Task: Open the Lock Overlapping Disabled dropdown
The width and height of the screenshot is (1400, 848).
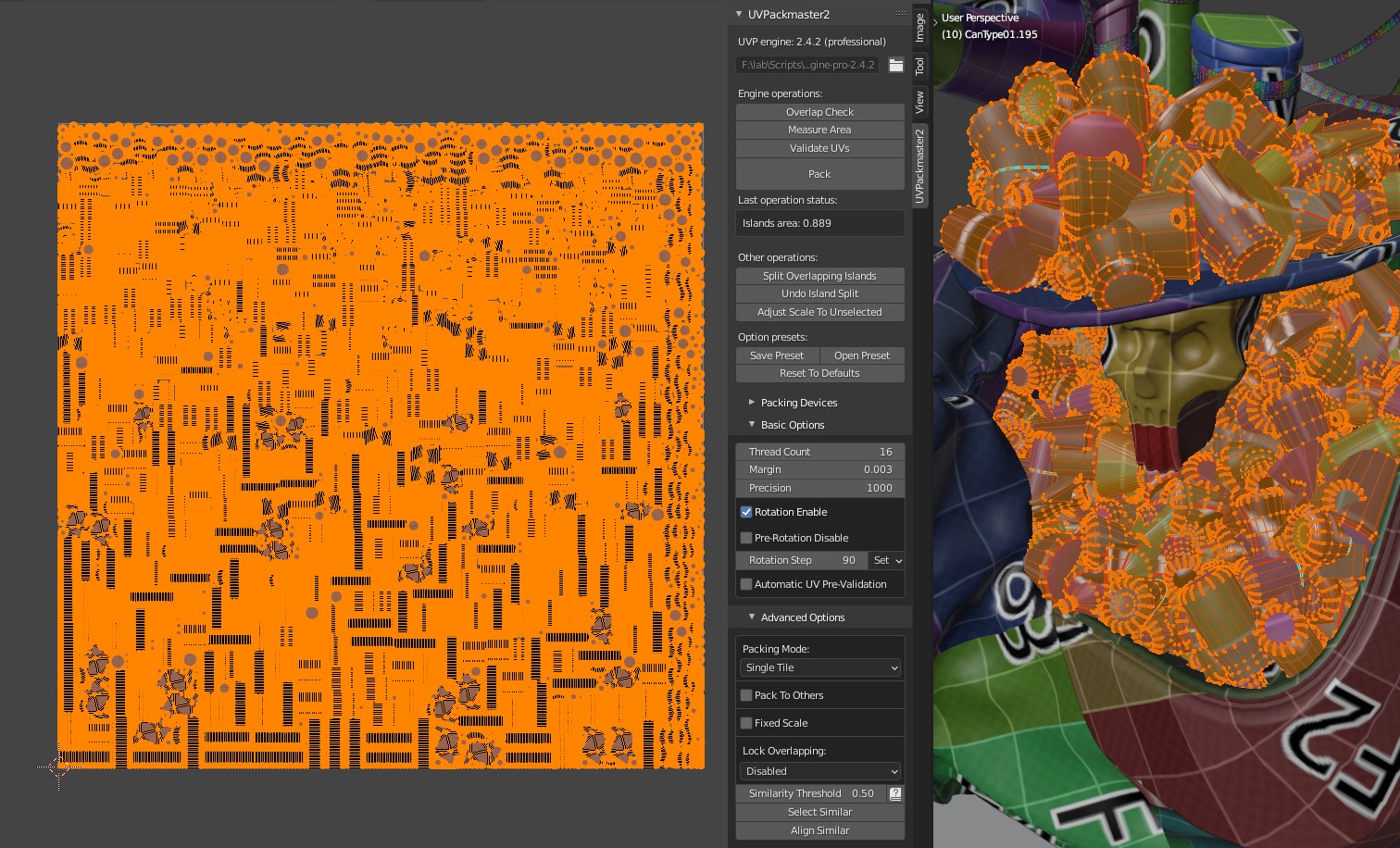Action: click(x=819, y=771)
